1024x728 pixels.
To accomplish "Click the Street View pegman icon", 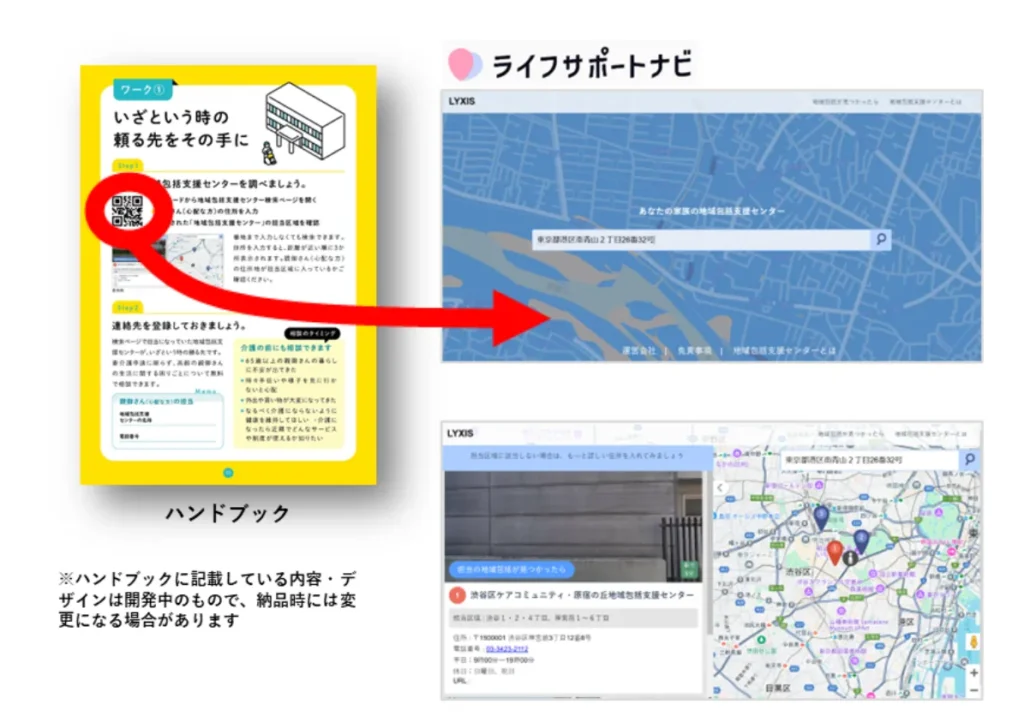I will point(973,642).
